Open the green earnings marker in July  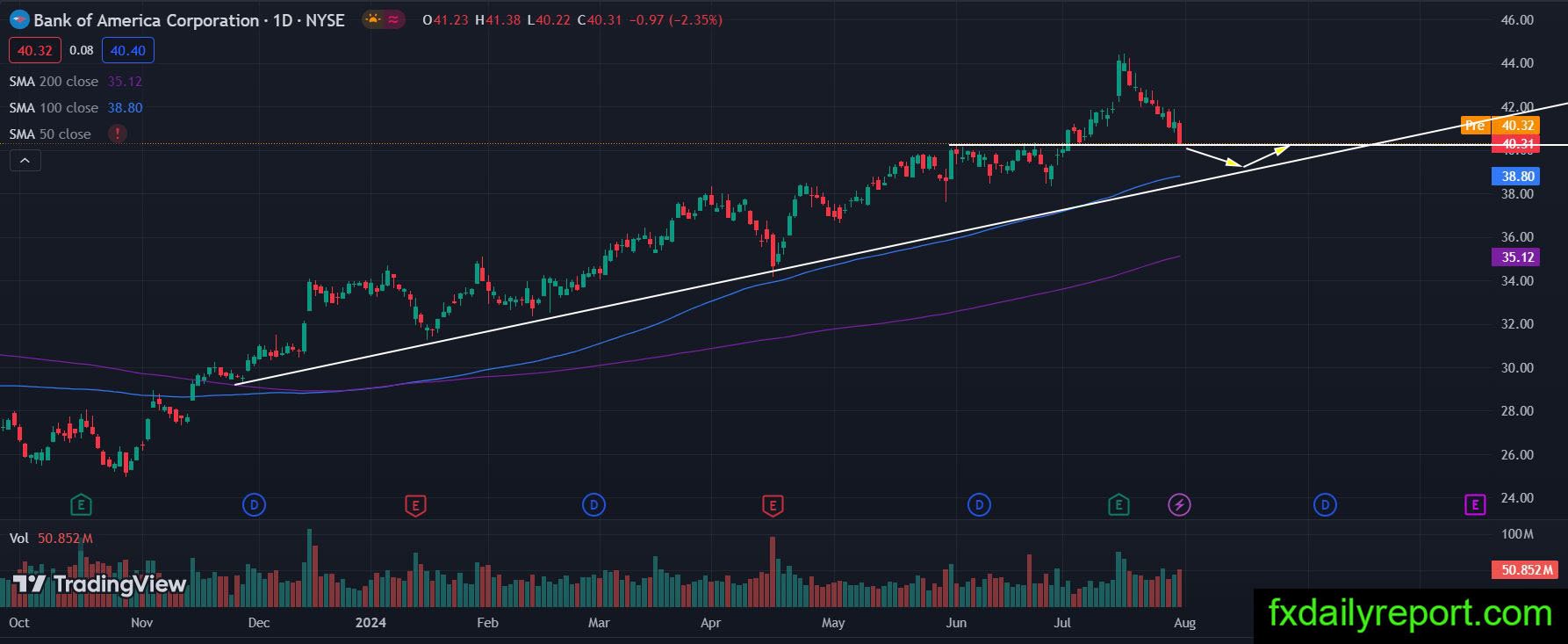(1118, 504)
